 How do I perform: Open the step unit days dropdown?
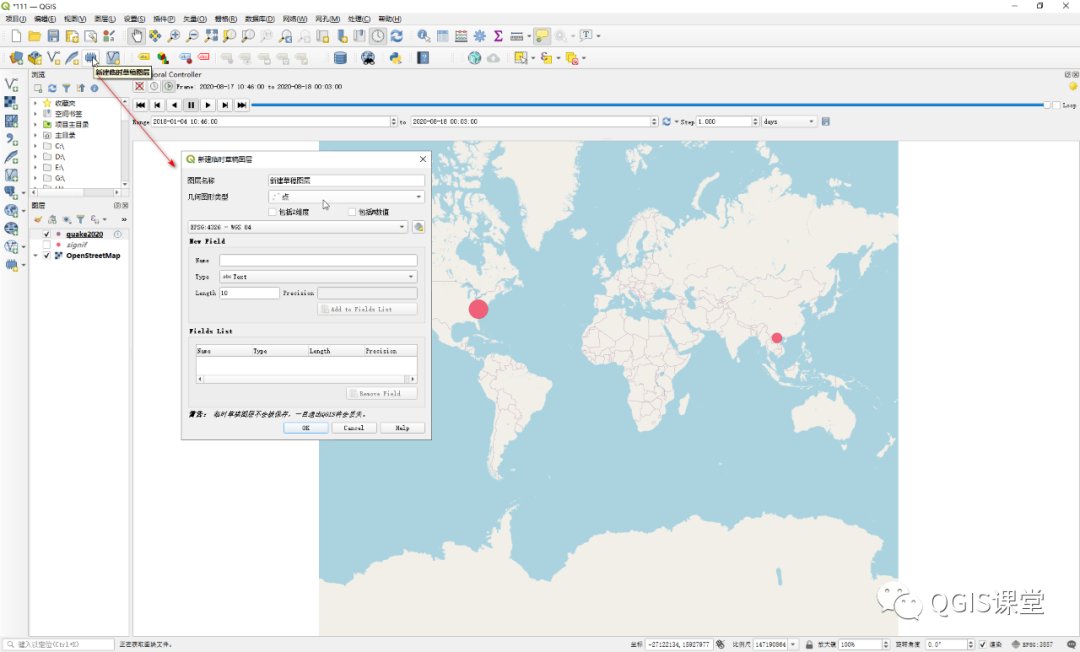tap(789, 122)
